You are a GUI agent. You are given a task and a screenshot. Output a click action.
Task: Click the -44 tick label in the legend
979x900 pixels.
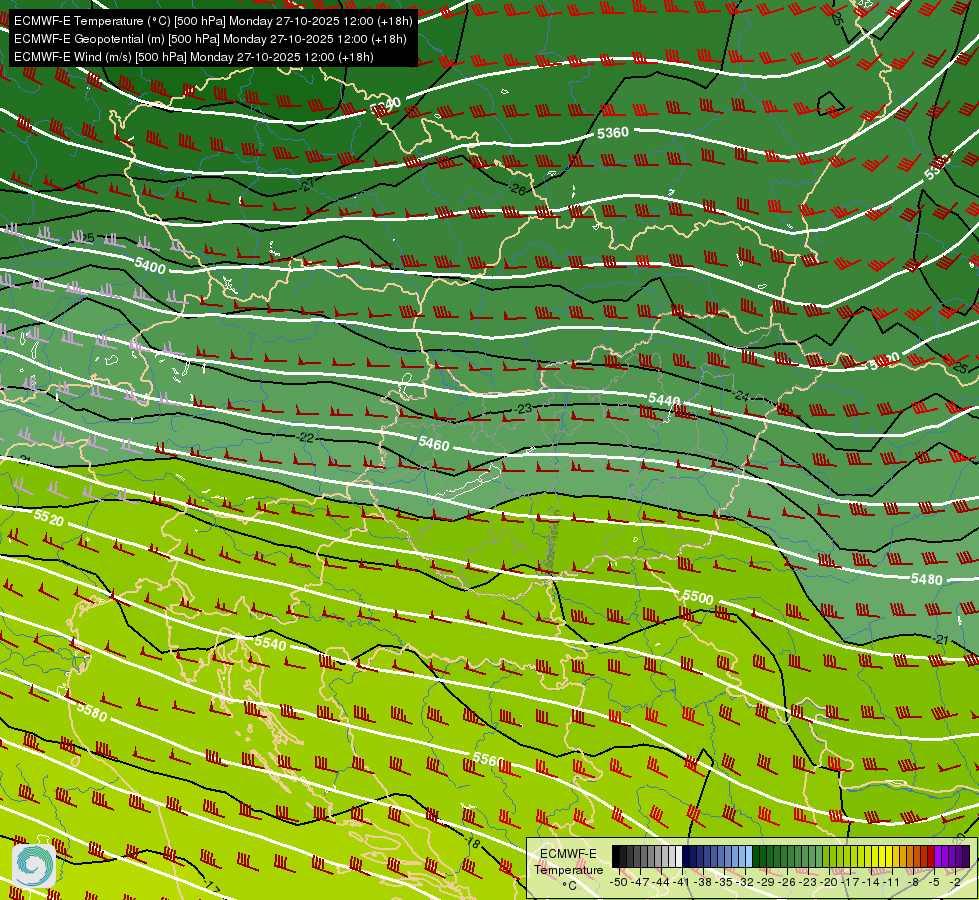point(661,883)
